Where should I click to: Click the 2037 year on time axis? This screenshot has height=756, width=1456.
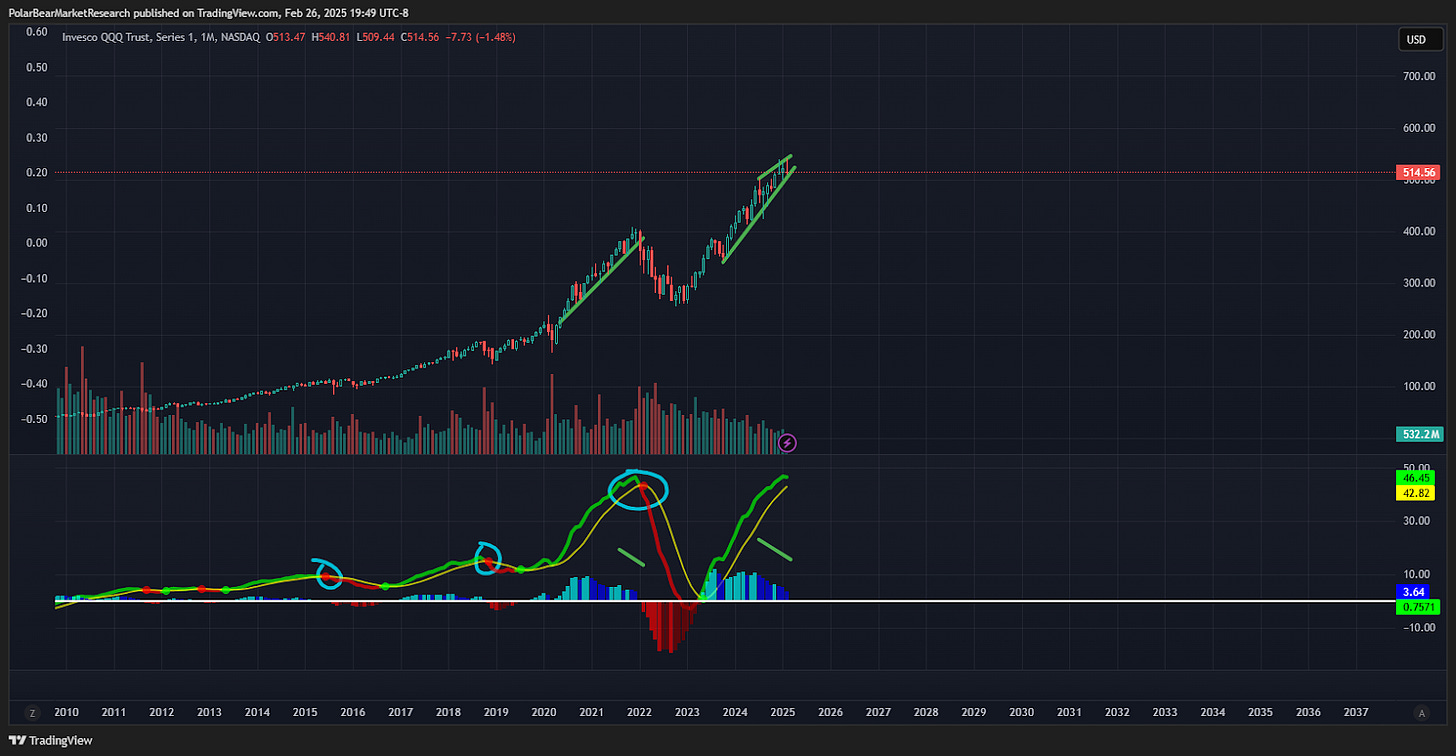tap(1356, 713)
